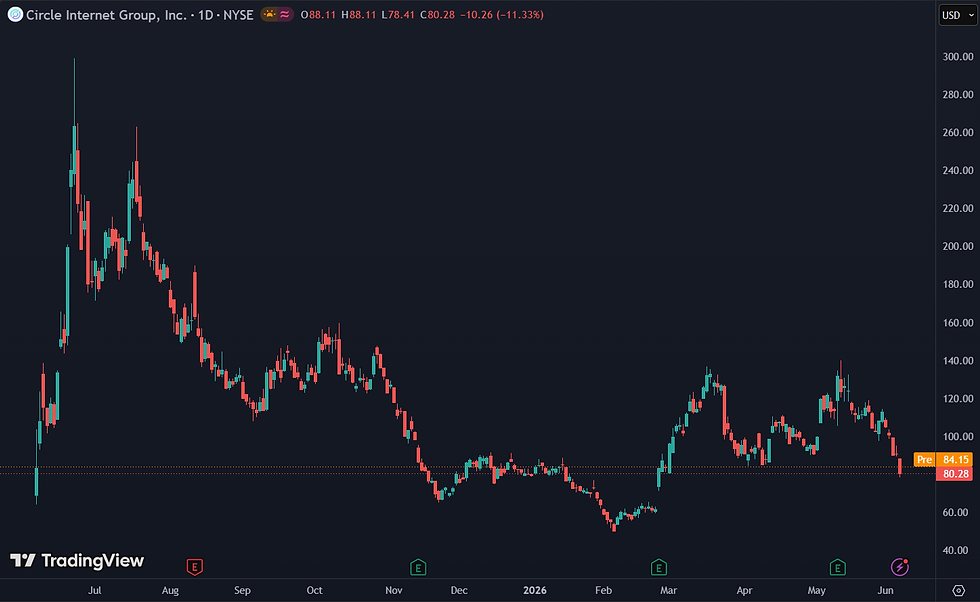Click the high value H88.11
Image resolution: width=980 pixels, height=602 pixels.
359,15
